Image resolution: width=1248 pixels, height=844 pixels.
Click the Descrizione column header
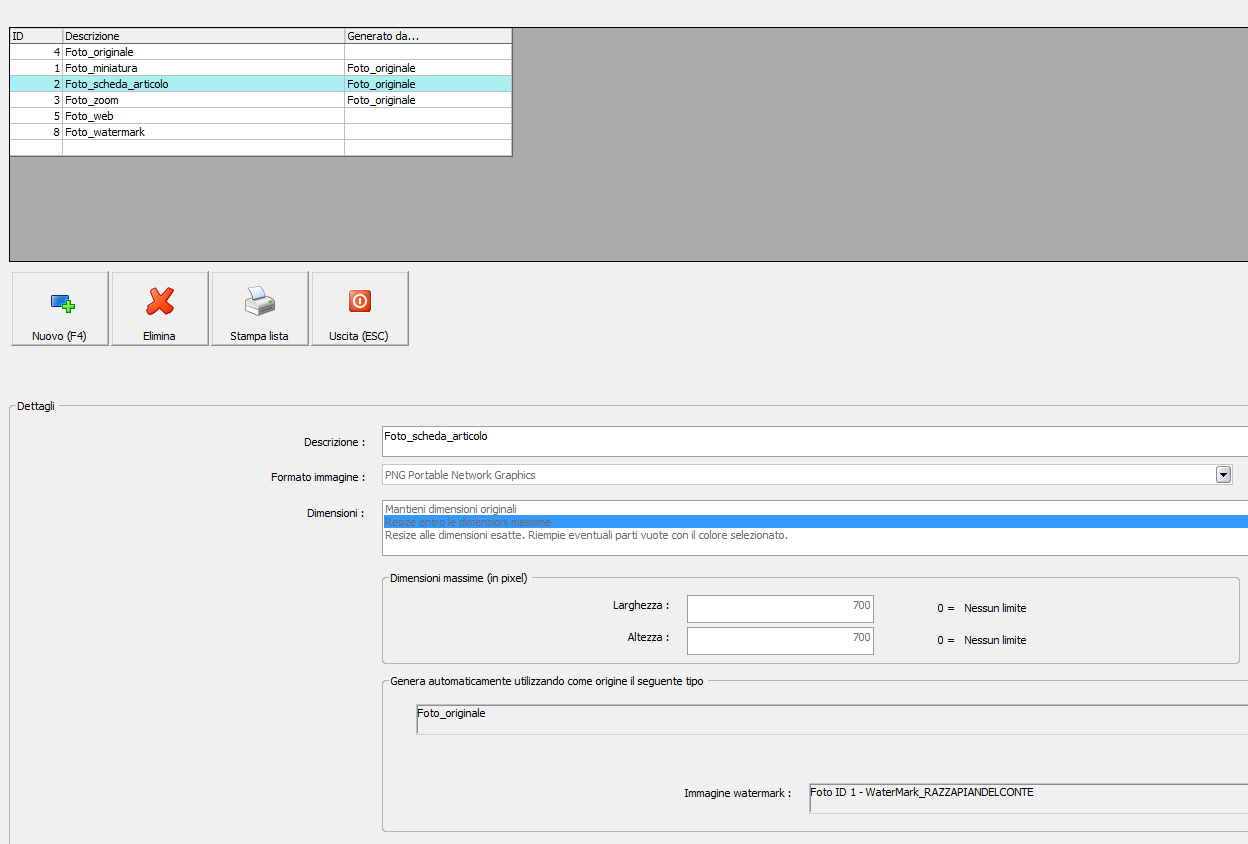click(x=203, y=36)
